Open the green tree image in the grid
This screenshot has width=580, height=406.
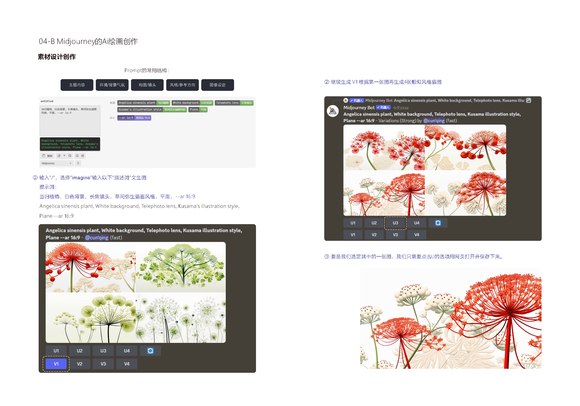pos(181,267)
